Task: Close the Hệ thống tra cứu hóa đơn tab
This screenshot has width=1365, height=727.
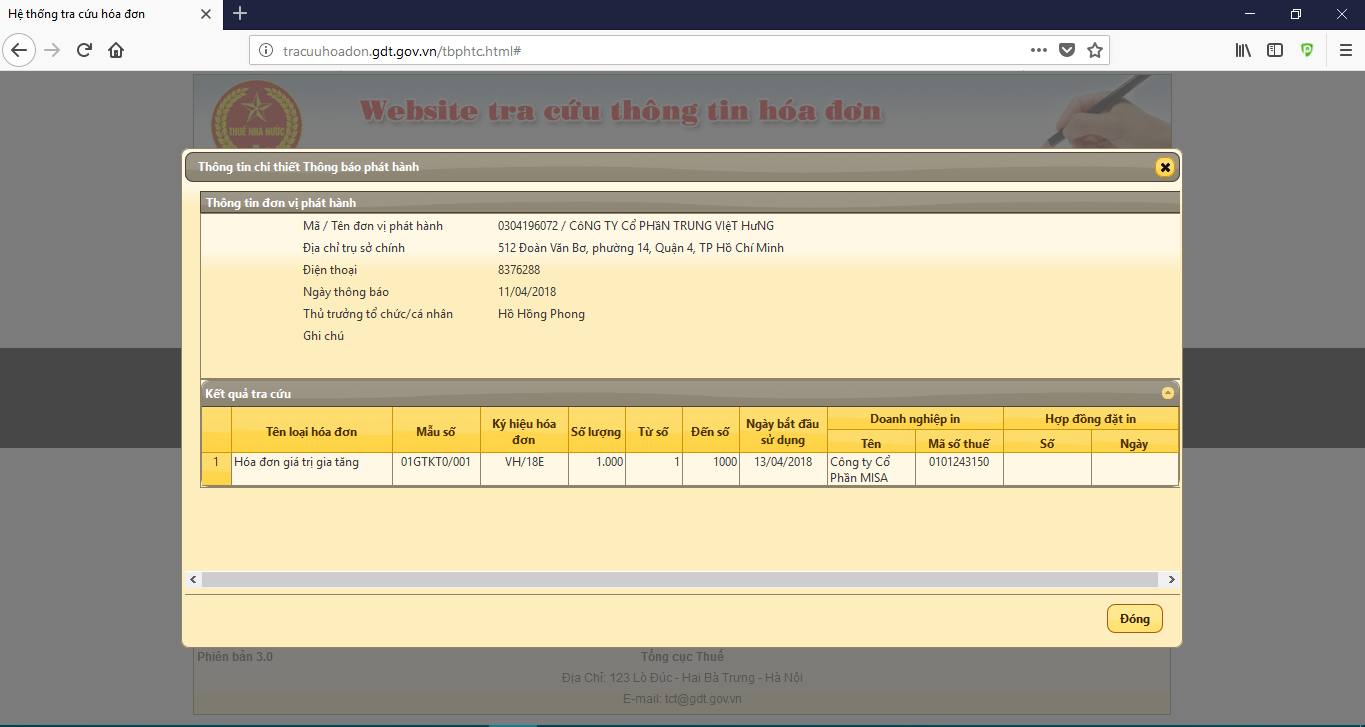Action: click(206, 14)
